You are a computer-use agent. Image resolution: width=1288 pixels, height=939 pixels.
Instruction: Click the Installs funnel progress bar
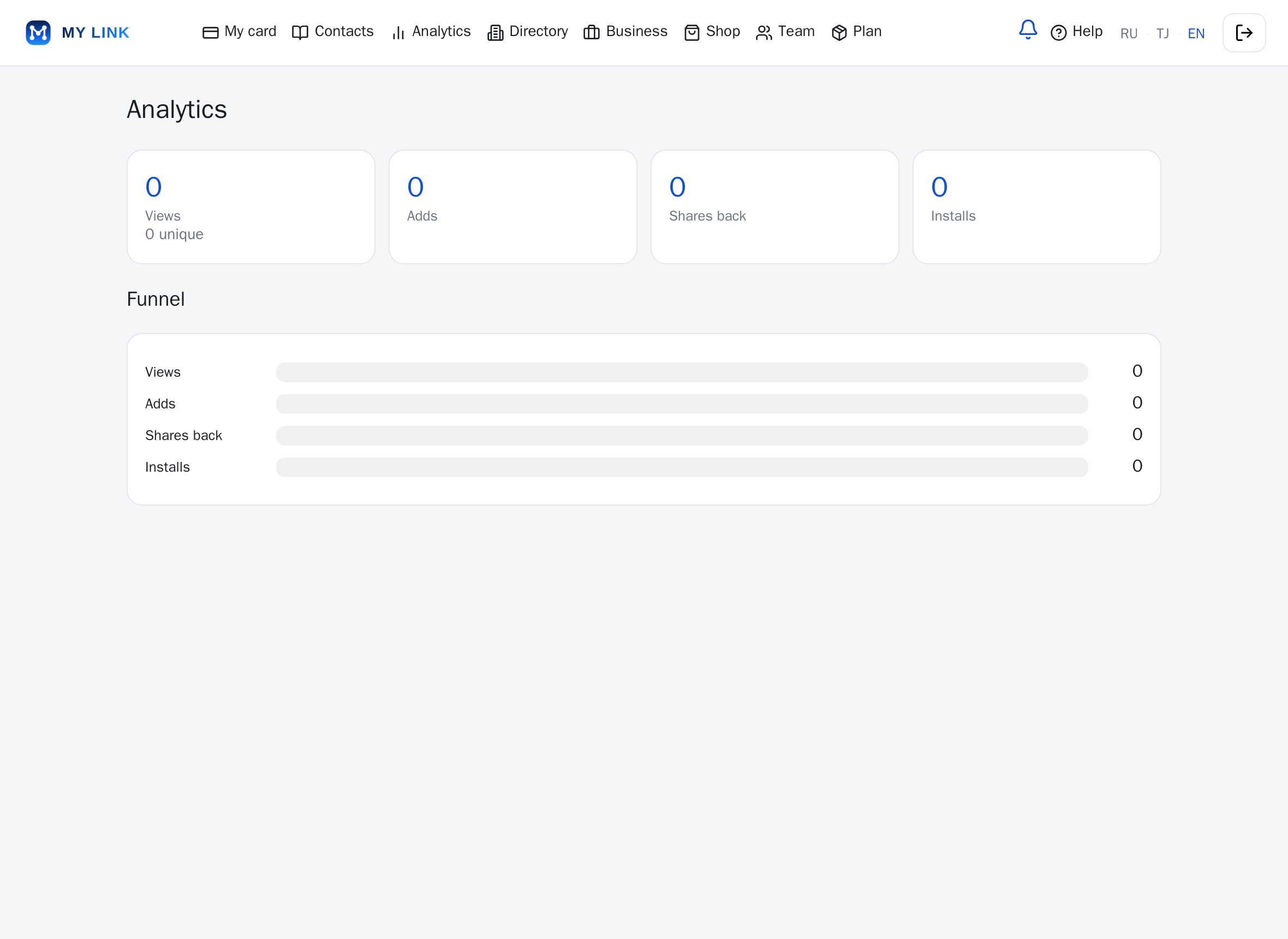(682, 467)
